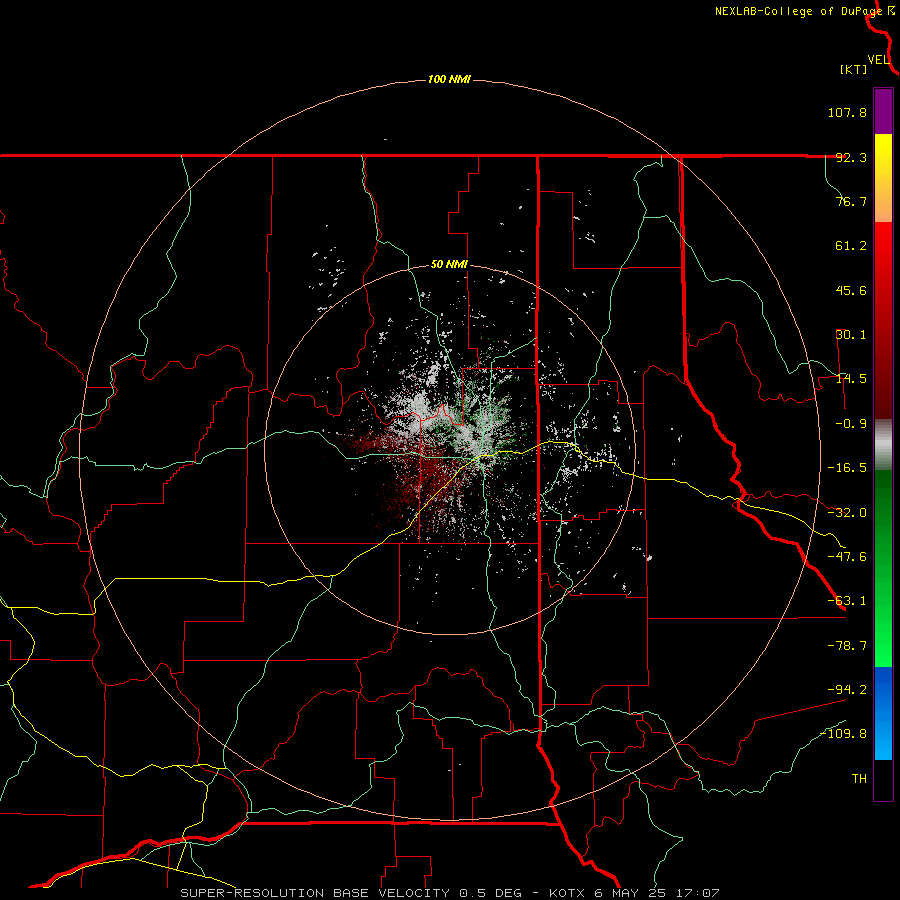Image resolution: width=900 pixels, height=900 pixels.
Task: Click the -78.7 velocity scale value
Action: pos(847,646)
